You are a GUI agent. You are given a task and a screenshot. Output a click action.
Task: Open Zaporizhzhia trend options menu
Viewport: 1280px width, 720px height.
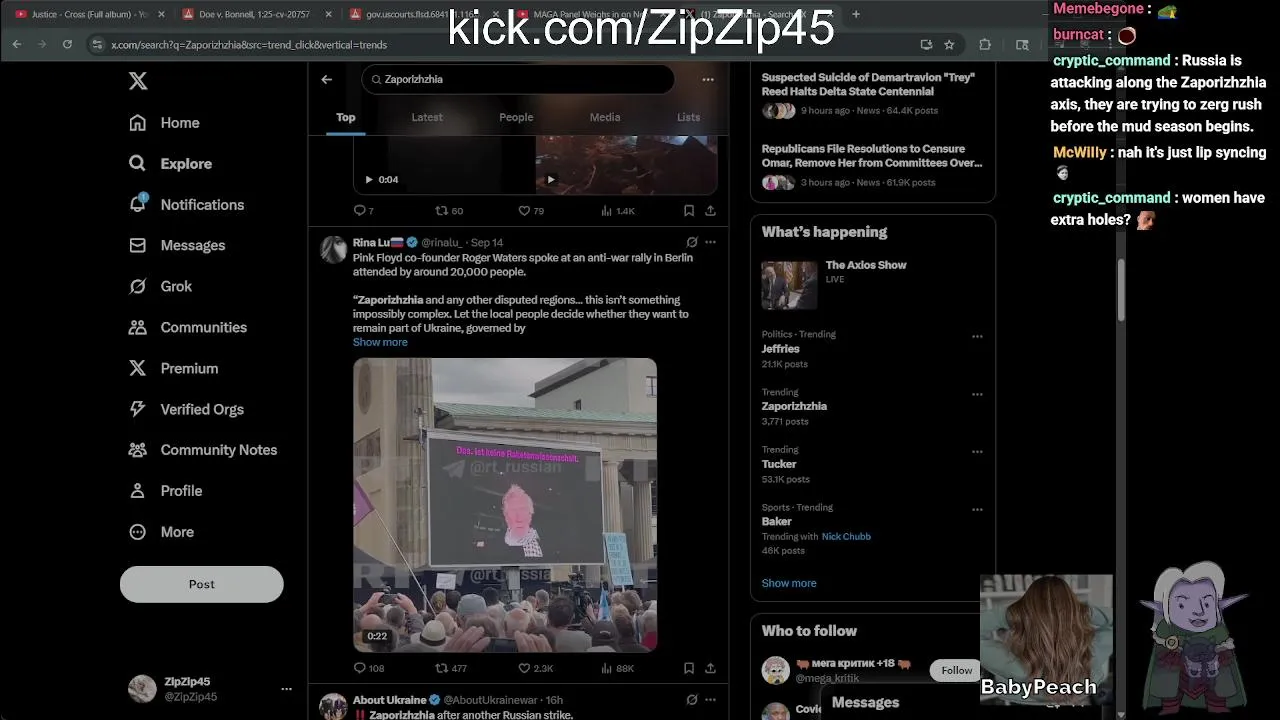coord(977,394)
